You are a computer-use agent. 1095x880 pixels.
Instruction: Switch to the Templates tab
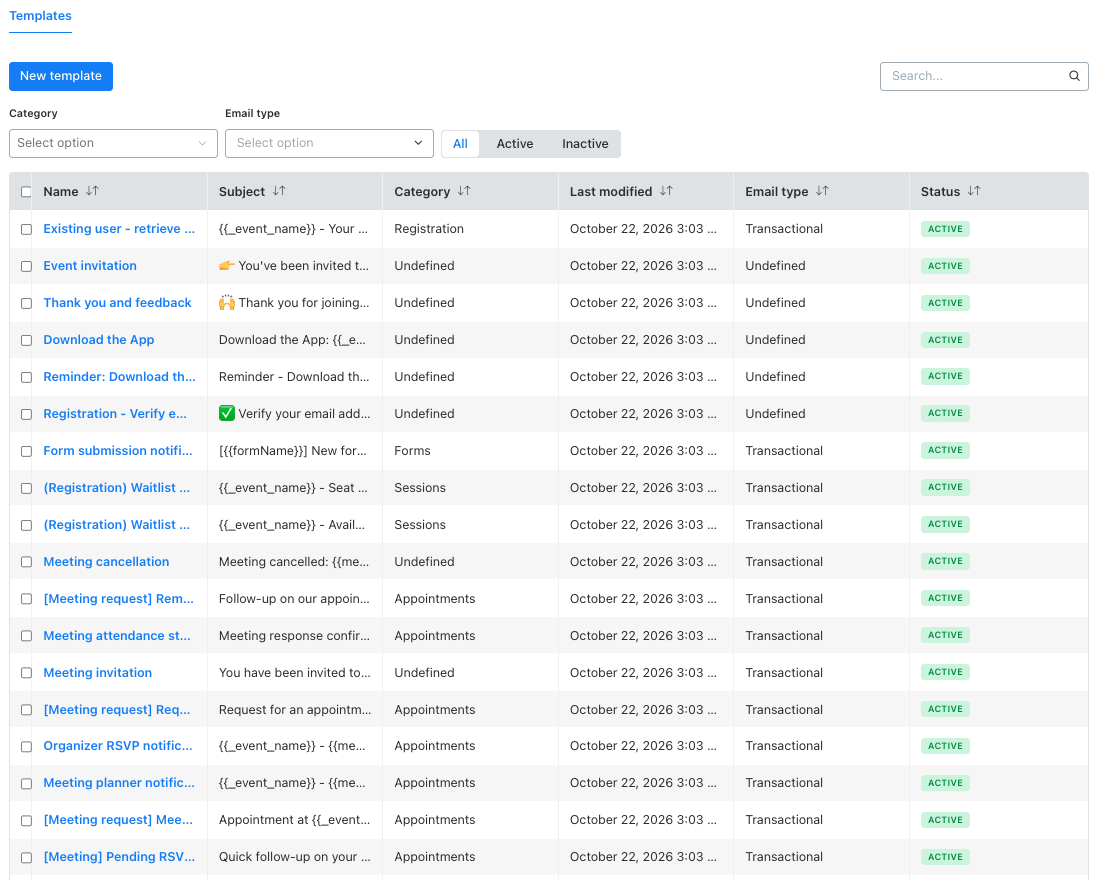point(41,16)
